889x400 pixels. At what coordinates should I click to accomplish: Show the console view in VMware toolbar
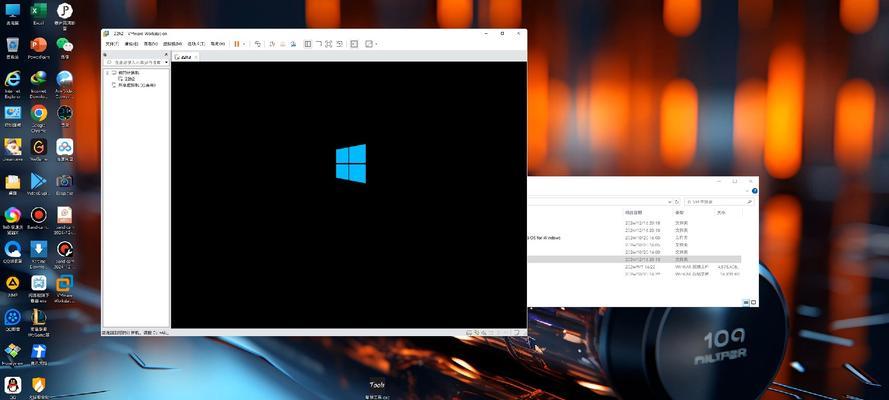[x=354, y=44]
